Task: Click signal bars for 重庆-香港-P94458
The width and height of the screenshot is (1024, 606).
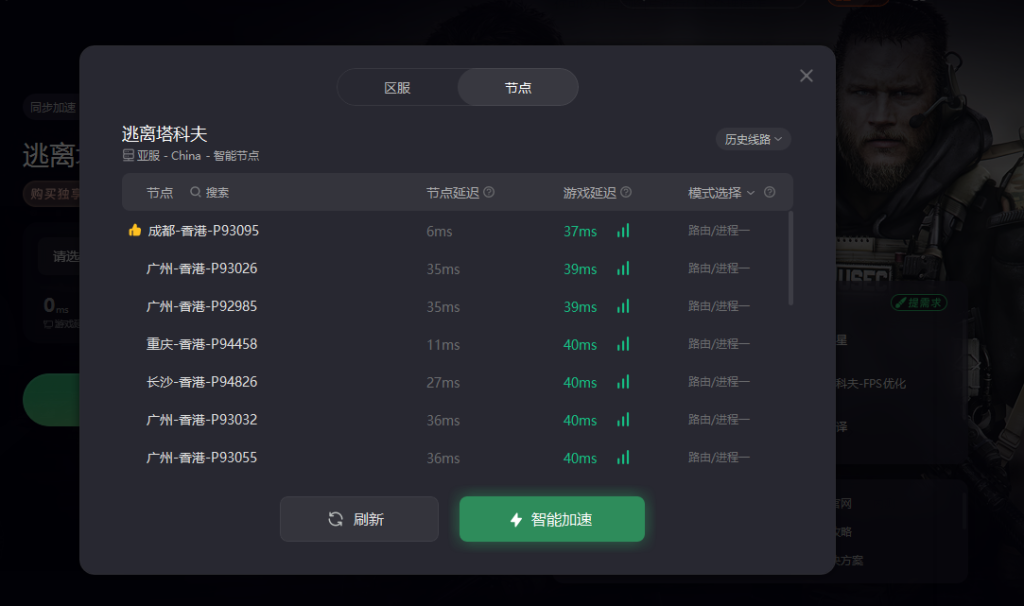Action: coord(623,344)
